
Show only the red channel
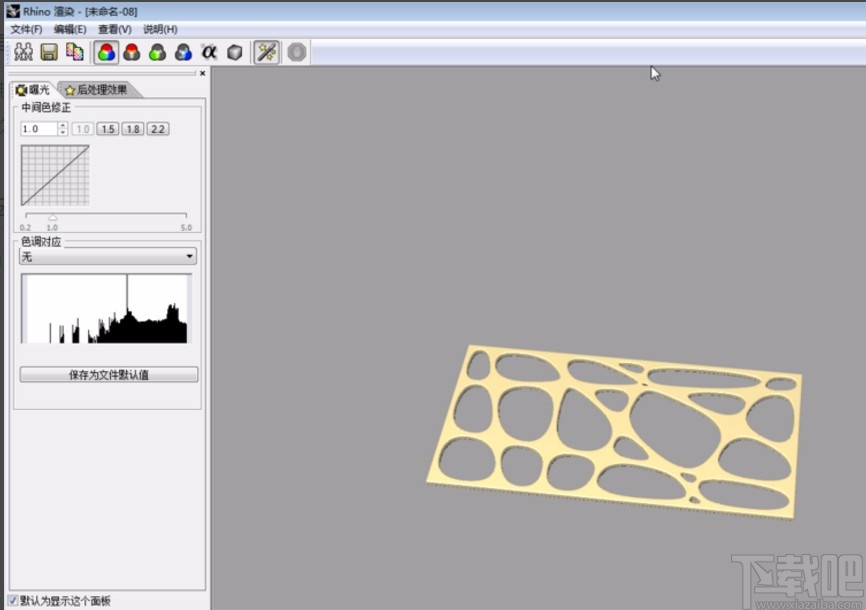coord(131,52)
